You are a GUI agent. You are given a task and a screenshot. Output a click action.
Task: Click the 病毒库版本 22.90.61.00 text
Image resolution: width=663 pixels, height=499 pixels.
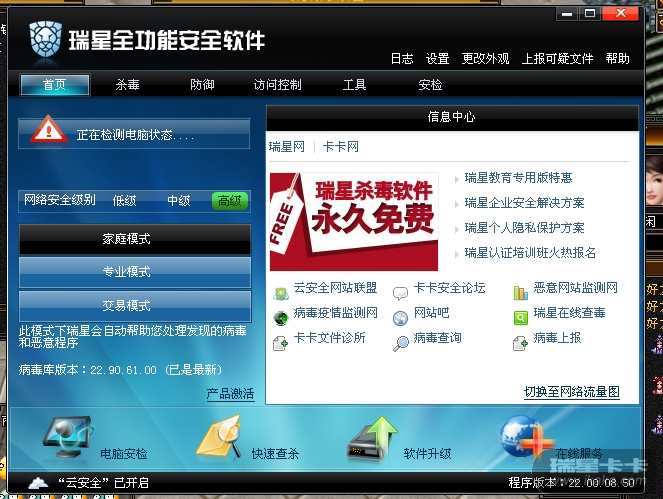click(120, 370)
